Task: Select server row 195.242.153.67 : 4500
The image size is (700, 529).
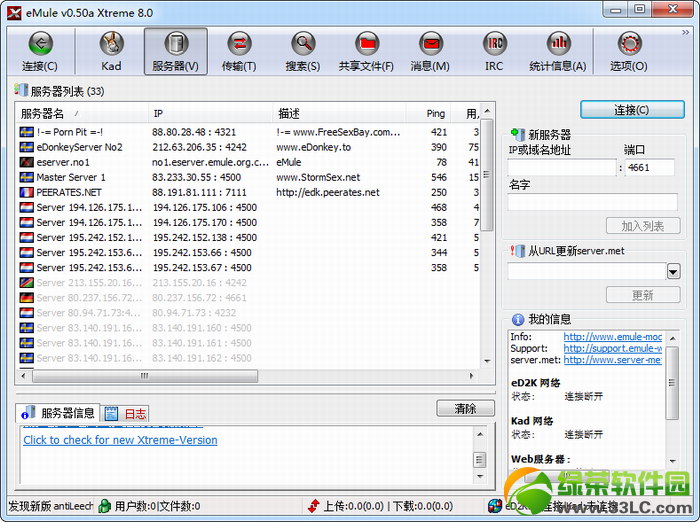Action: pyautogui.click(x=249, y=267)
